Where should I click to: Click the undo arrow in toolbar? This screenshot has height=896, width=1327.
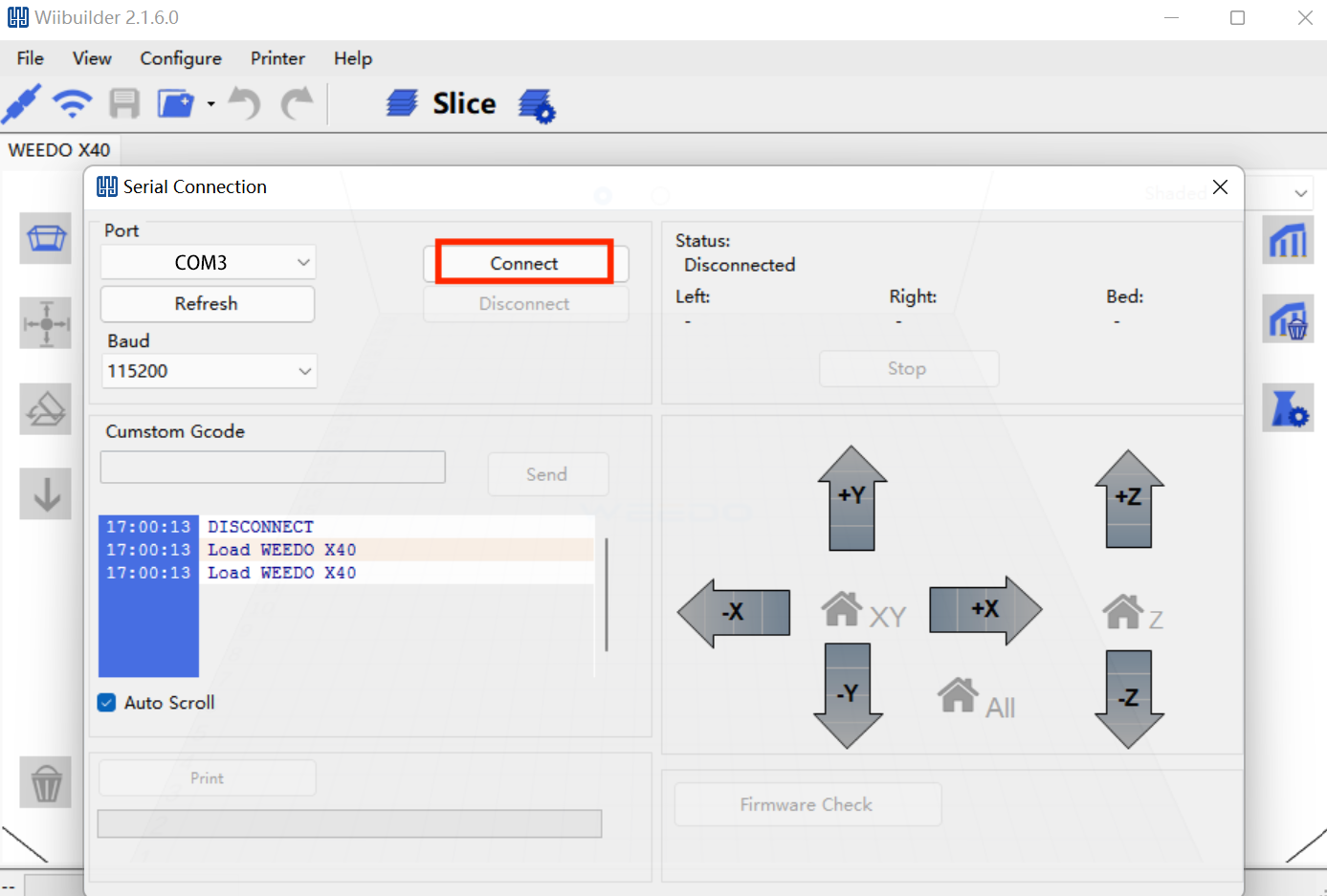click(x=245, y=103)
